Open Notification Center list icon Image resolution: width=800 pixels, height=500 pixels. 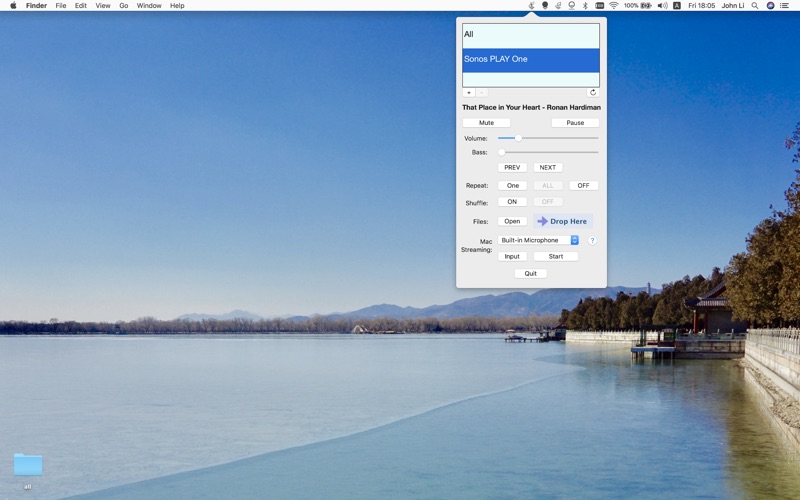tap(785, 6)
